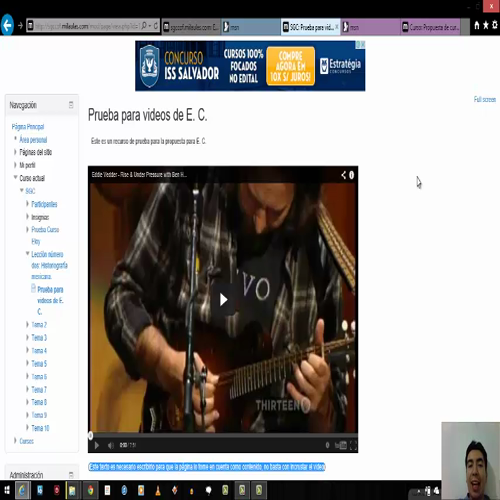Viewport: 500px width, 500px height.
Task: Show hidden tray icons arrow
Action: [420, 491]
